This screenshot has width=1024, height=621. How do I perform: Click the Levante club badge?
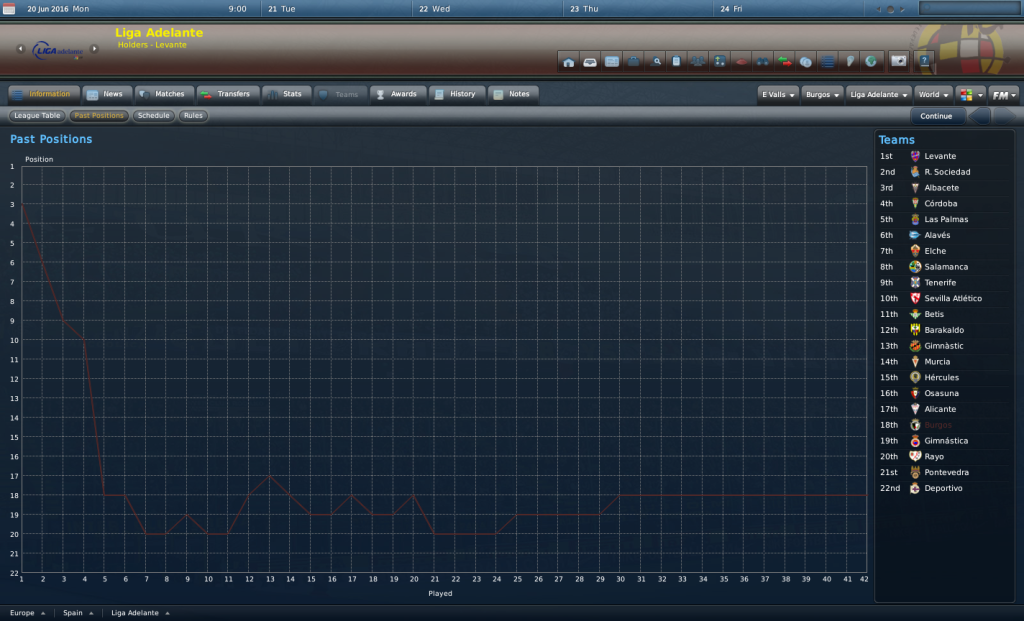[x=915, y=156]
